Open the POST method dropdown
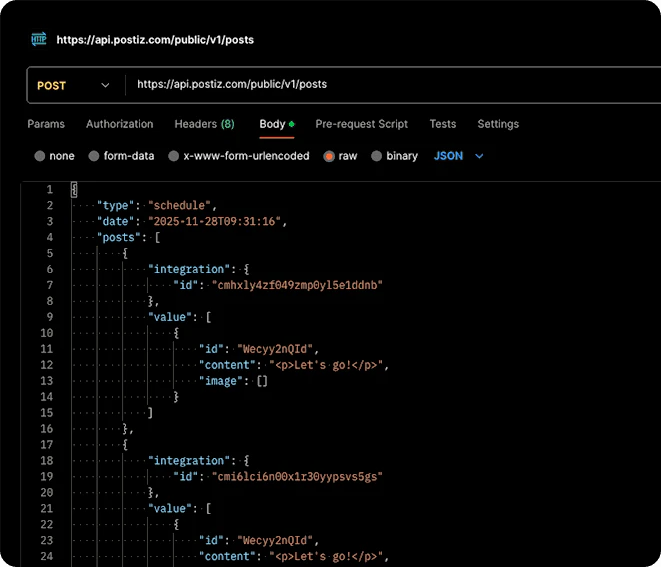 [x=73, y=85]
